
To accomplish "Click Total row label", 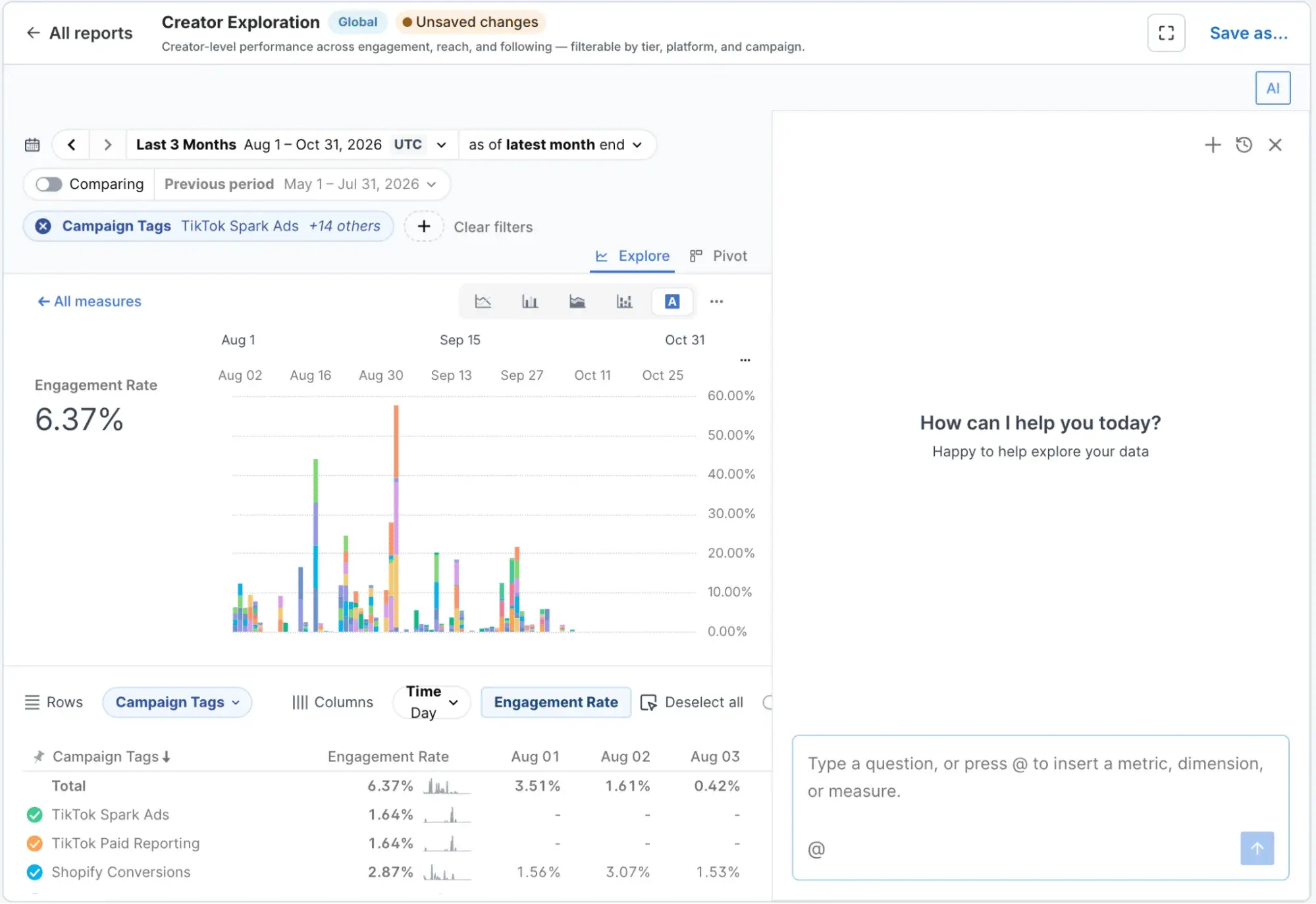I will pos(68,786).
